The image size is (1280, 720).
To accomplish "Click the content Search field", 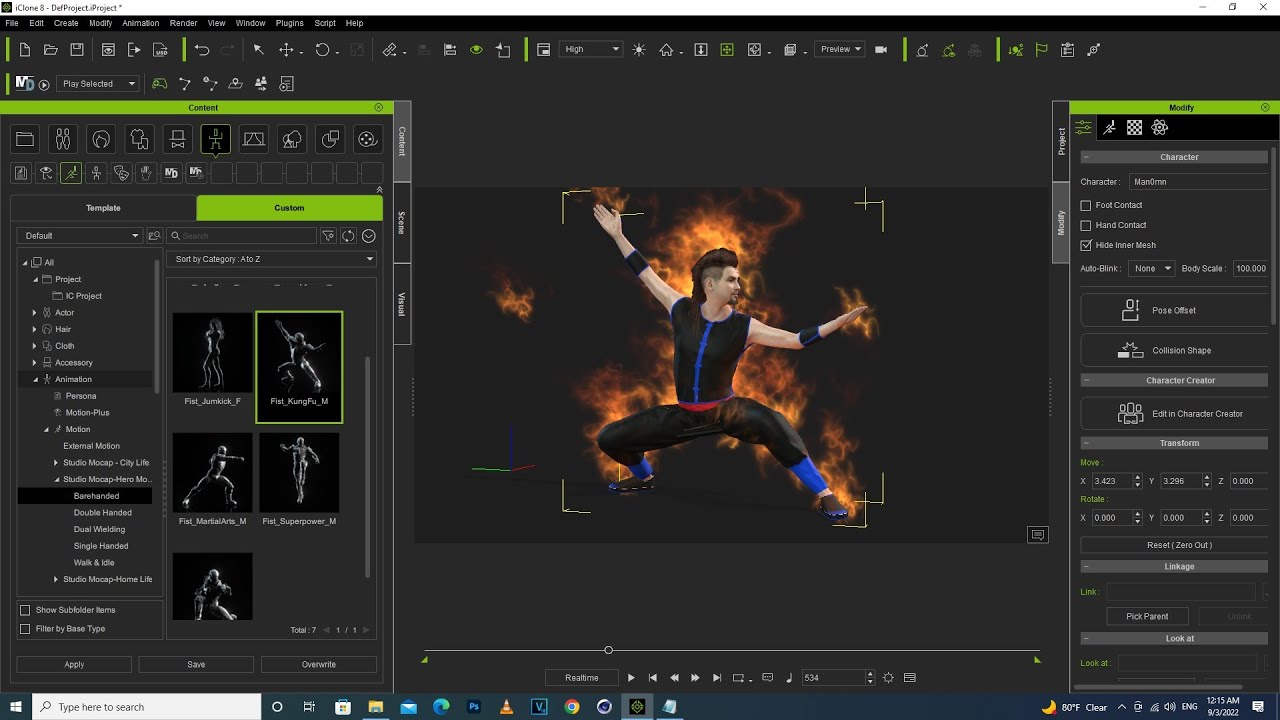I will pyautogui.click(x=241, y=236).
